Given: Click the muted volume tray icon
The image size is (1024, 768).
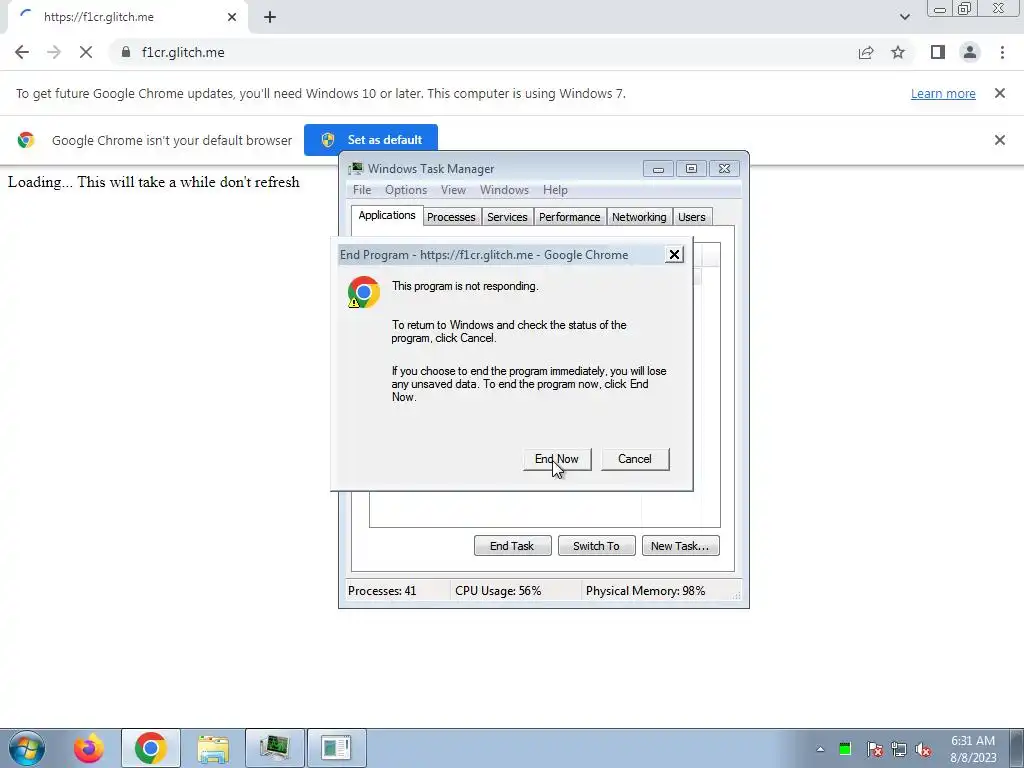Looking at the screenshot, I should 923,749.
